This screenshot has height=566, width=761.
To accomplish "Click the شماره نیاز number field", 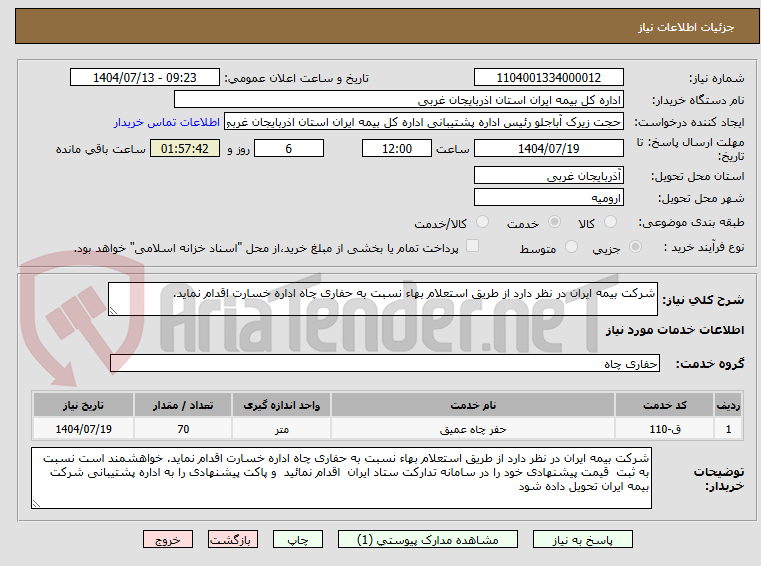I will 548,77.
